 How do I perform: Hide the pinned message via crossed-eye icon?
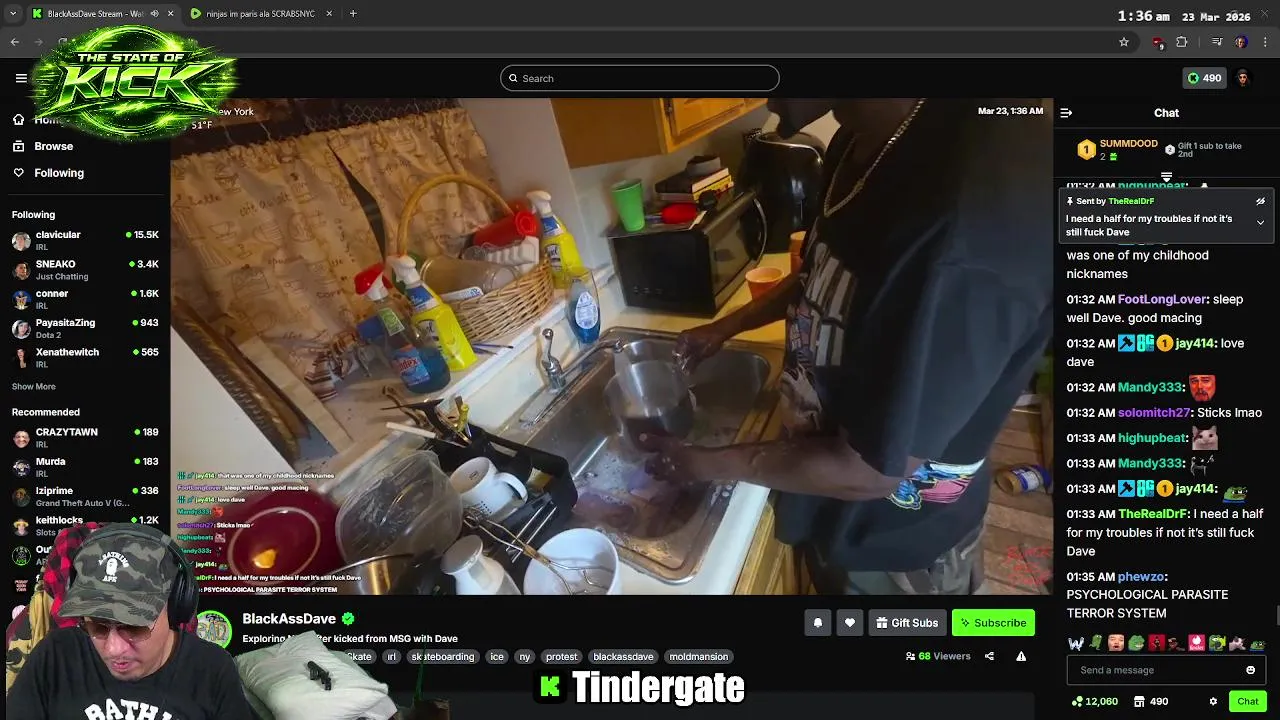pos(1260,201)
